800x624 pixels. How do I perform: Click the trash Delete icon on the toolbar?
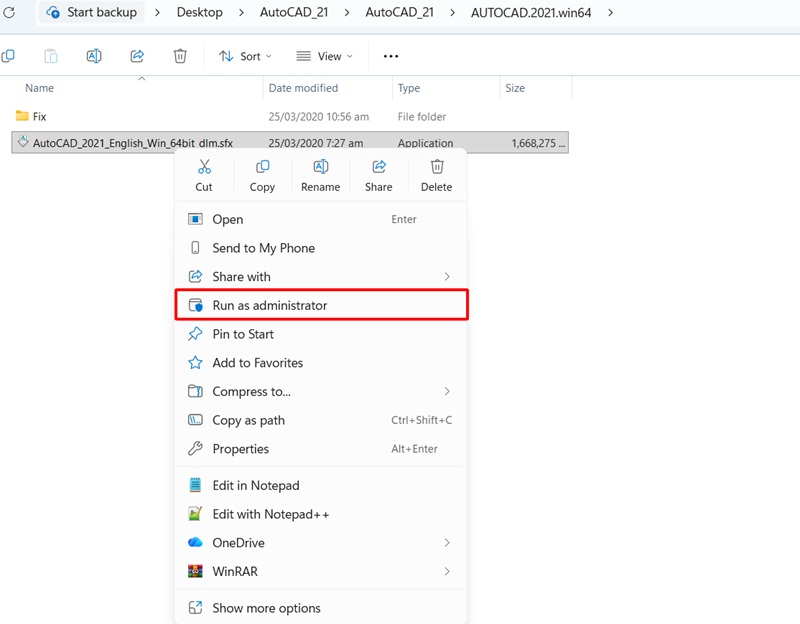pyautogui.click(x=180, y=57)
